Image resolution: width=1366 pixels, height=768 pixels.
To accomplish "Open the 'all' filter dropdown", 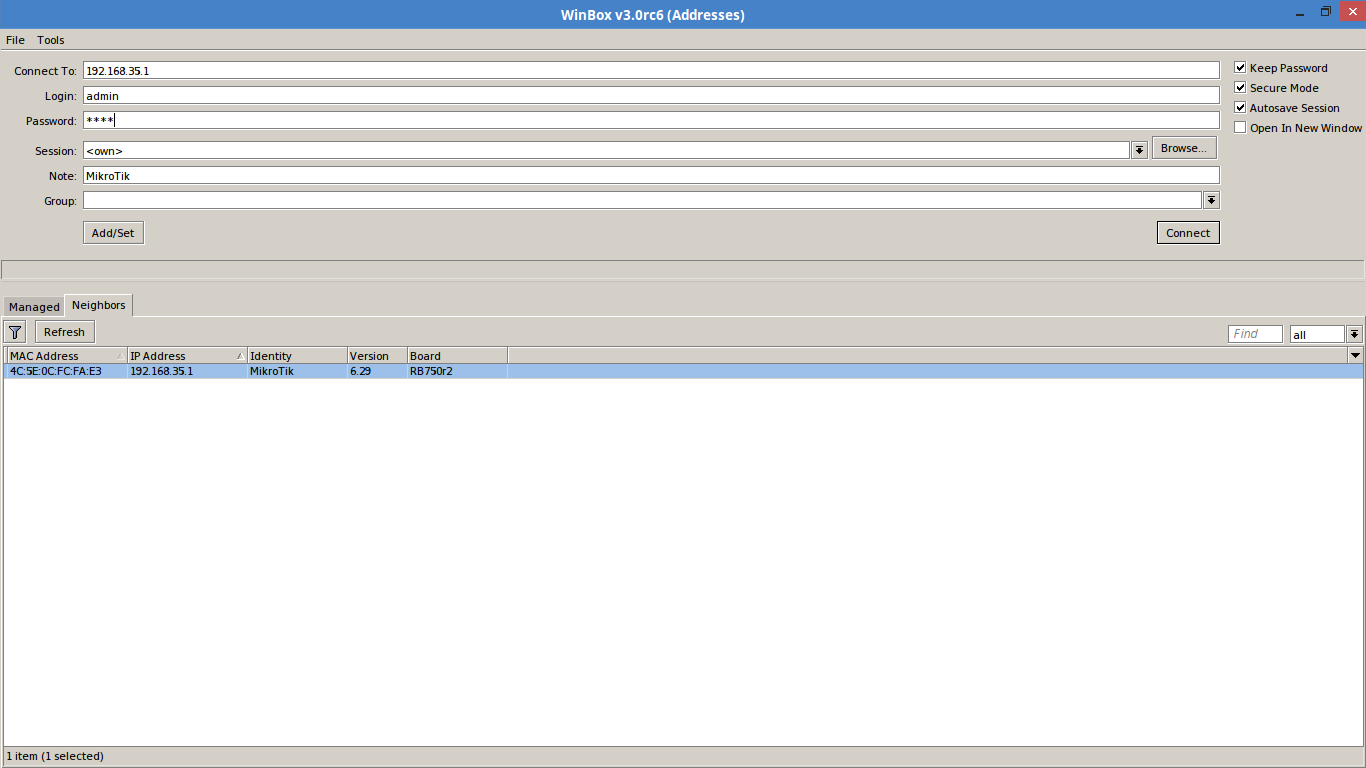I will (1354, 334).
